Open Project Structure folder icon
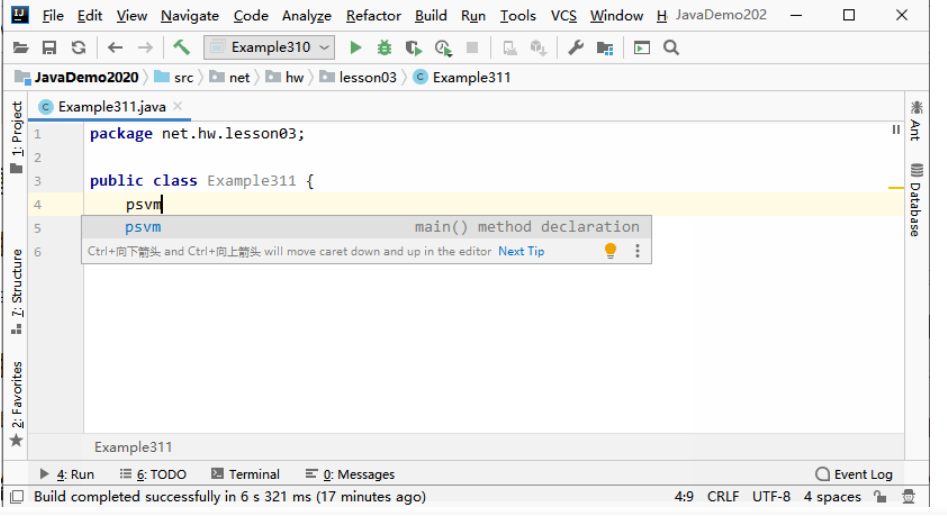Image resolution: width=947 pixels, height=516 pixels. click(605, 48)
